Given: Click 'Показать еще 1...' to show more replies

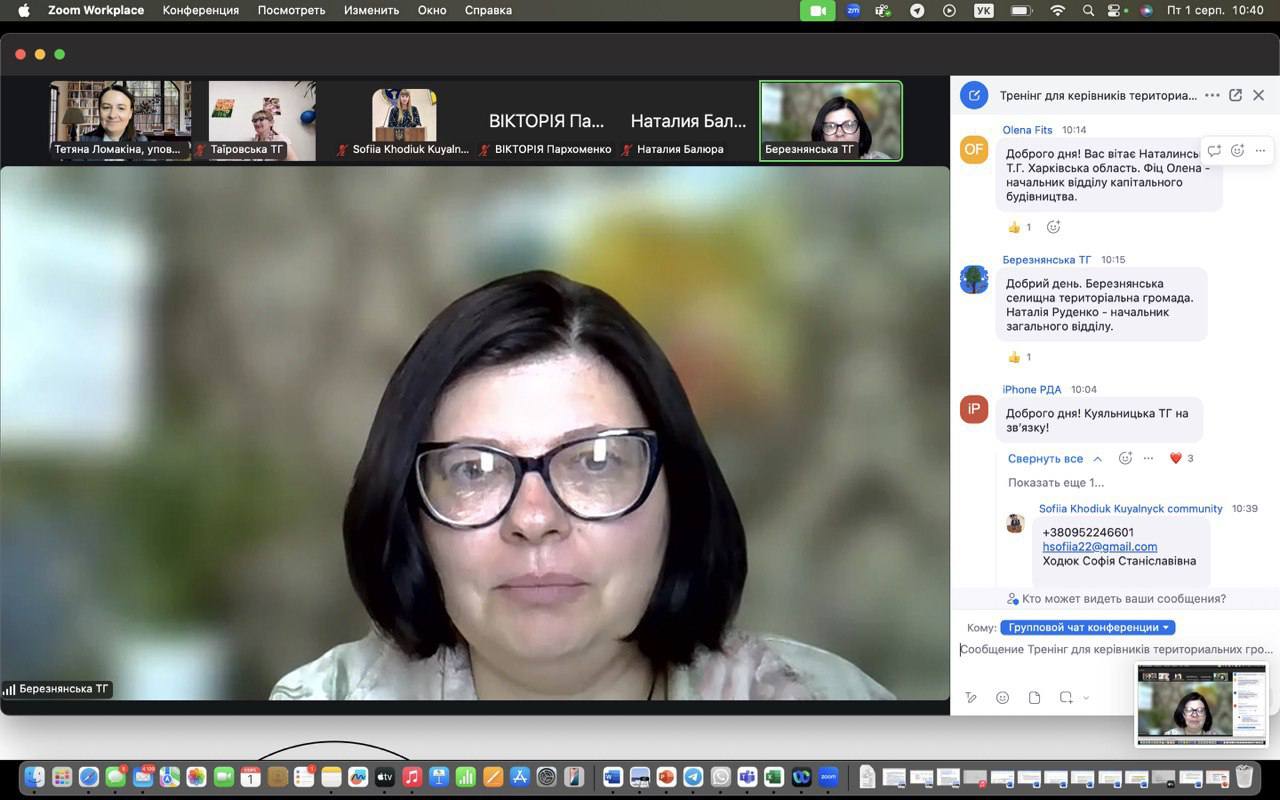Looking at the screenshot, I should (1055, 482).
